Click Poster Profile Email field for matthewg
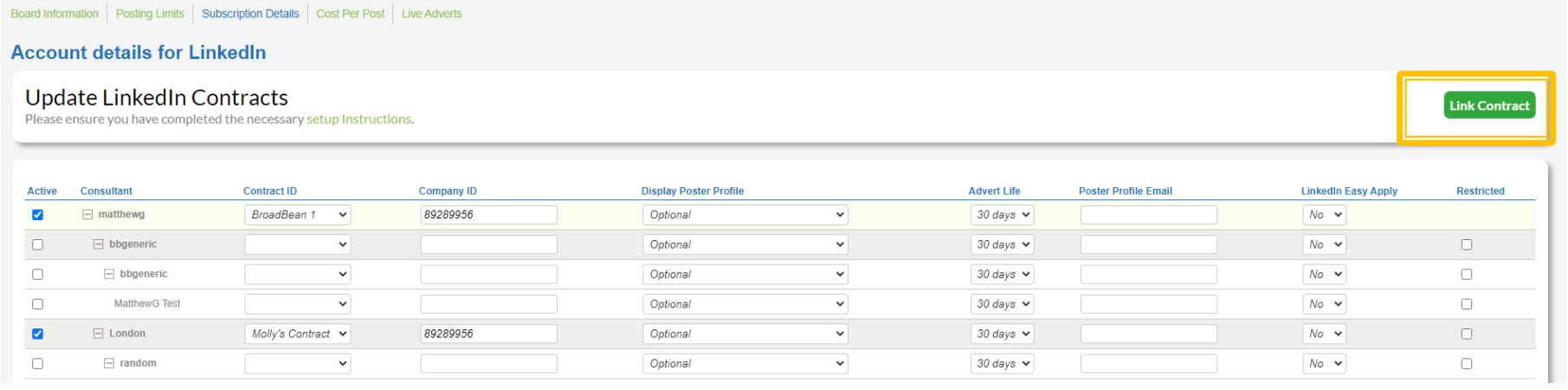This screenshot has height=390, width=1568. (x=1148, y=215)
